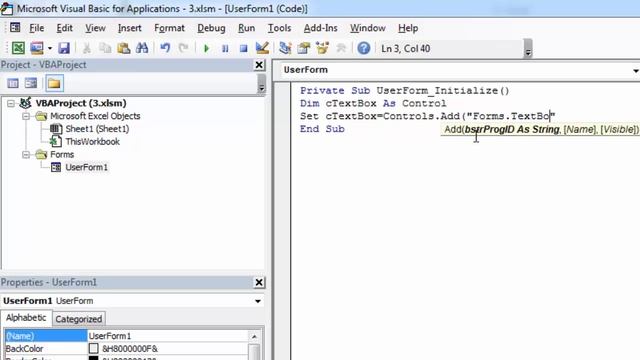The width and height of the screenshot is (640, 360).
Task: Open Project Explorer toolbar icon
Action: point(285,48)
